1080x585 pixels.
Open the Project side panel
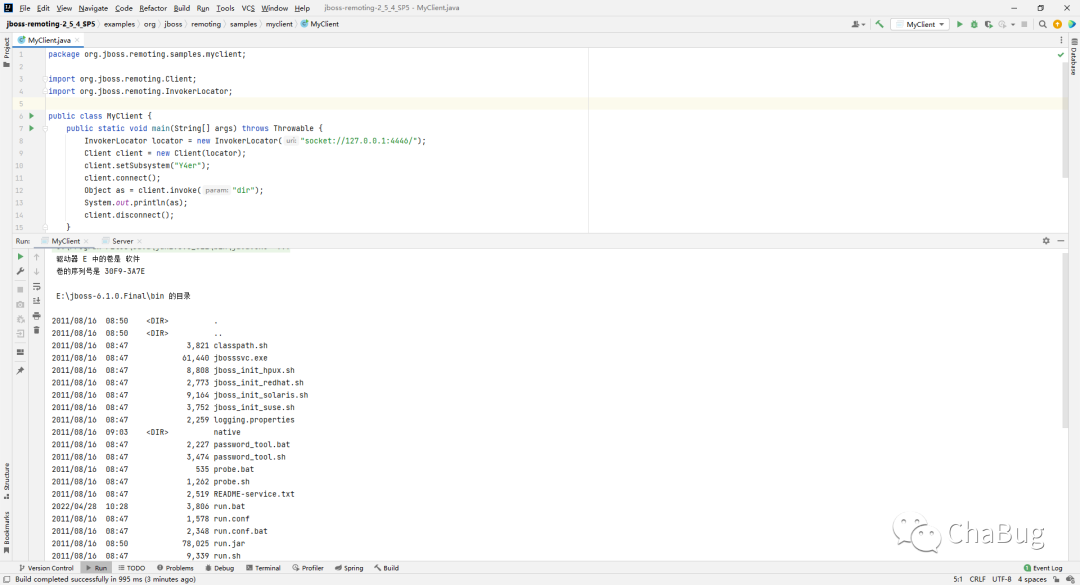[x=6, y=52]
